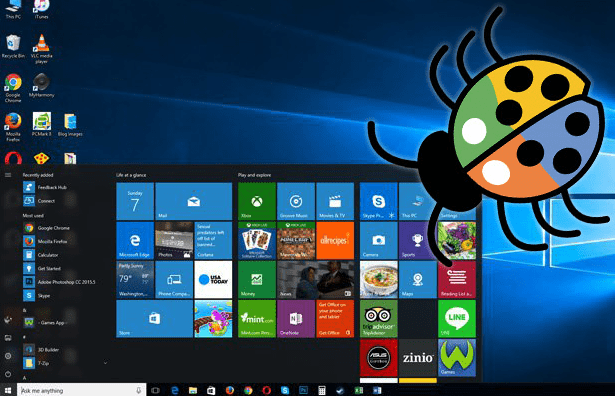615x396 pixels.
Task: Open the Skype Preview tile
Action: pyautogui.click(x=379, y=201)
